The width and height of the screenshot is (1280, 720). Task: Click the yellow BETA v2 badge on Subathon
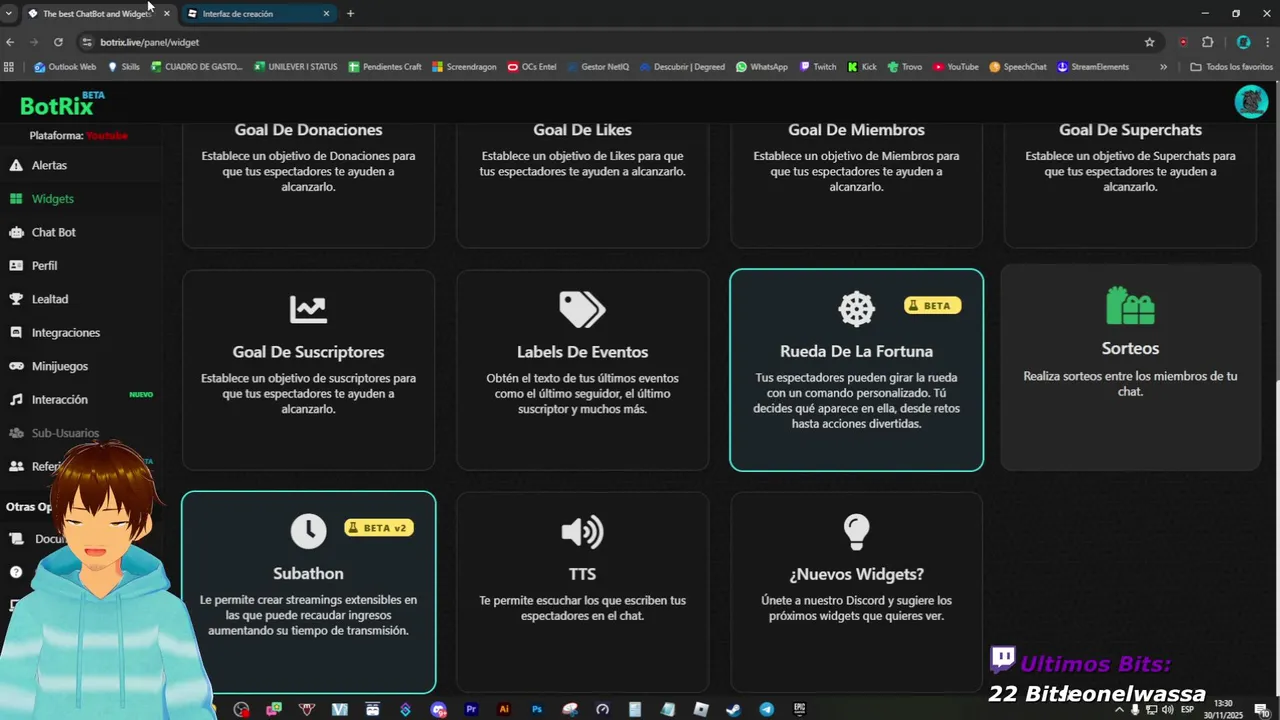(379, 527)
